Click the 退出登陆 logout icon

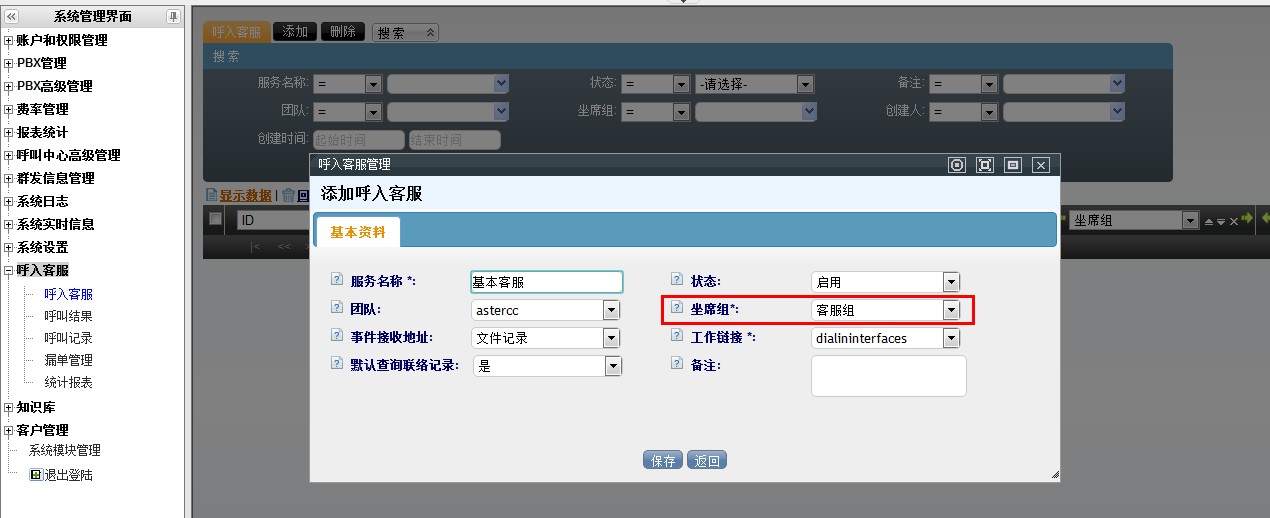point(36,475)
